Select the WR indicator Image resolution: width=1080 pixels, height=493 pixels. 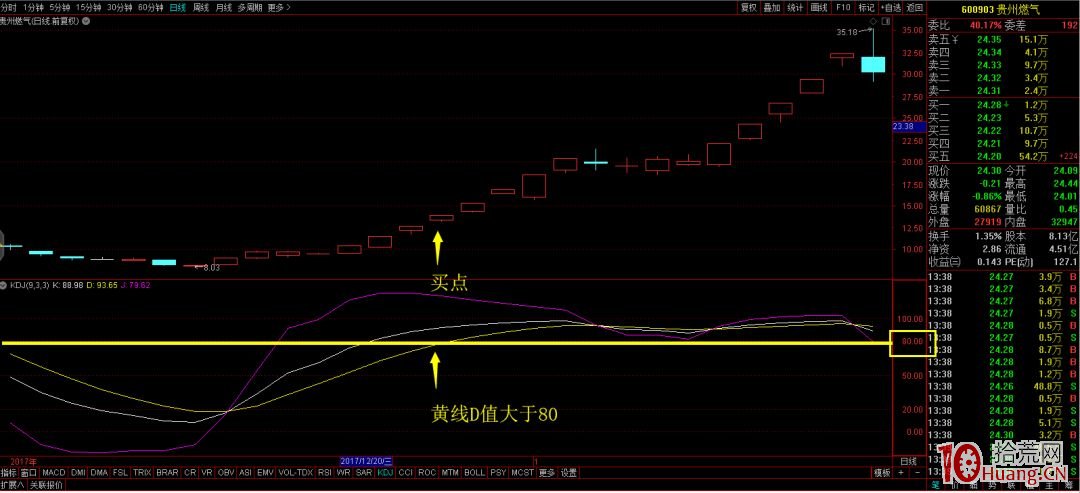344,473
